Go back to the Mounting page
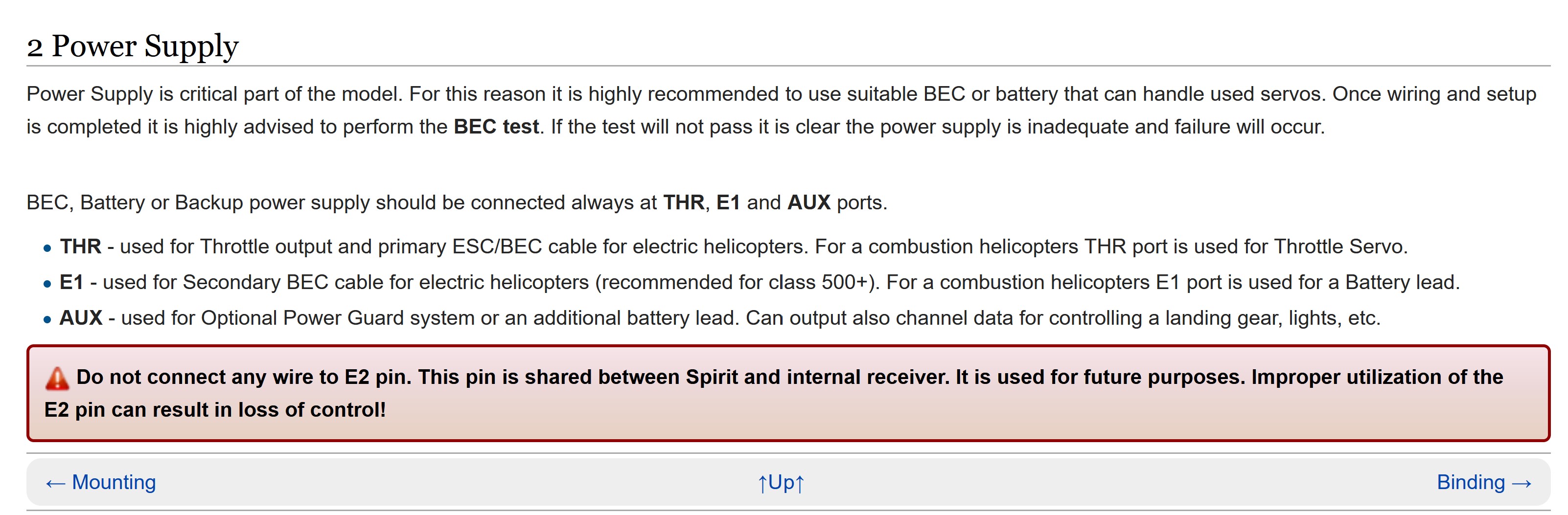This screenshot has width=1568, height=515. (x=114, y=482)
